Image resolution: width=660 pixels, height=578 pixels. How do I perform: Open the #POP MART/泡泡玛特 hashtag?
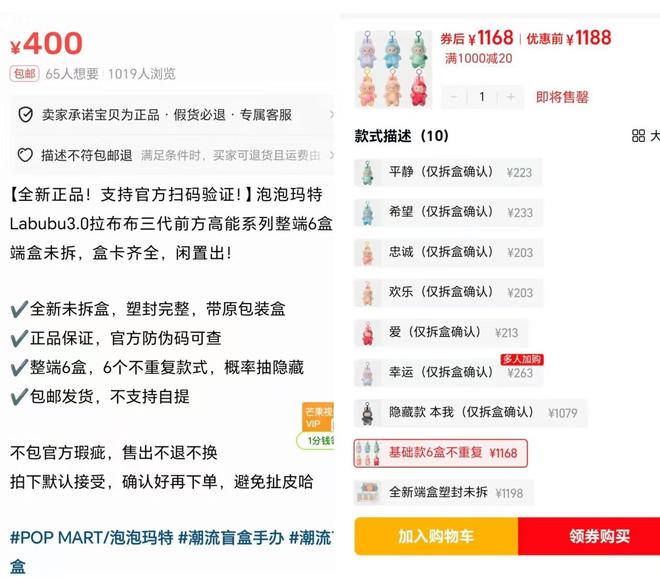[x=91, y=538]
